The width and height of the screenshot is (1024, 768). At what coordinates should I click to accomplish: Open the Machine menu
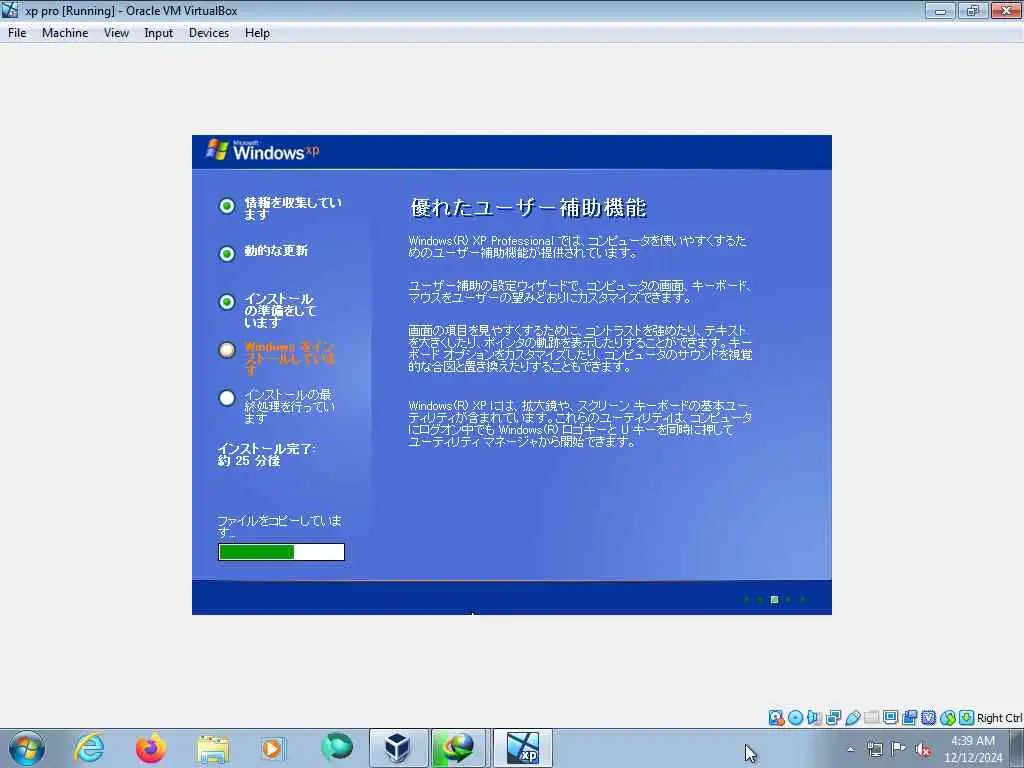65,33
